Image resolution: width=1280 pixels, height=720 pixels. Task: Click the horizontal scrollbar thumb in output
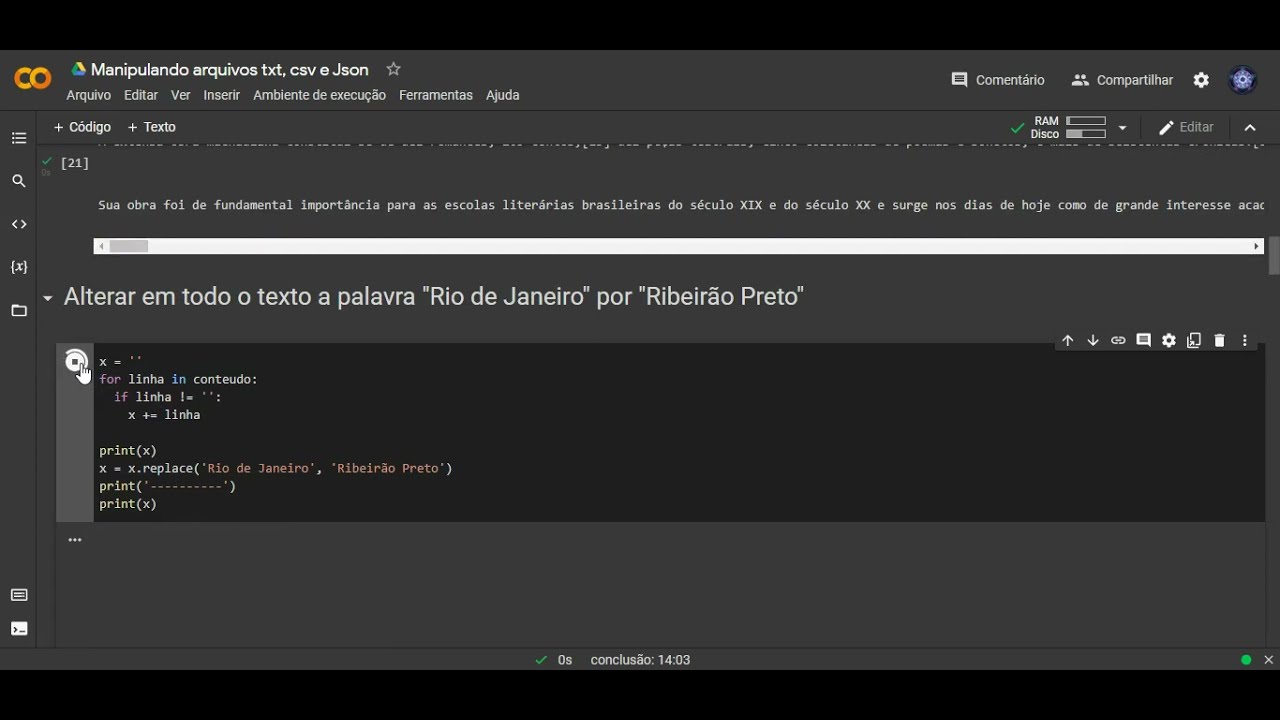pos(129,246)
